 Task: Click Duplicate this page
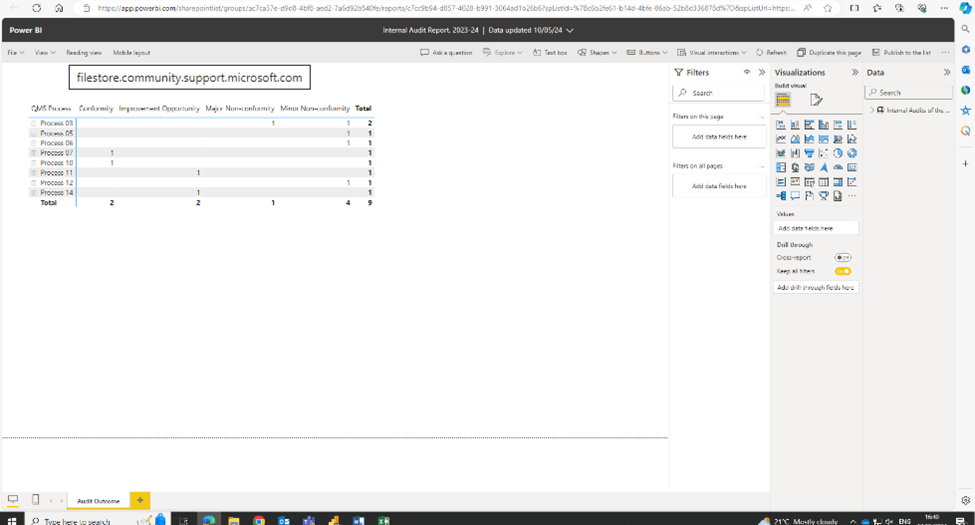click(829, 53)
